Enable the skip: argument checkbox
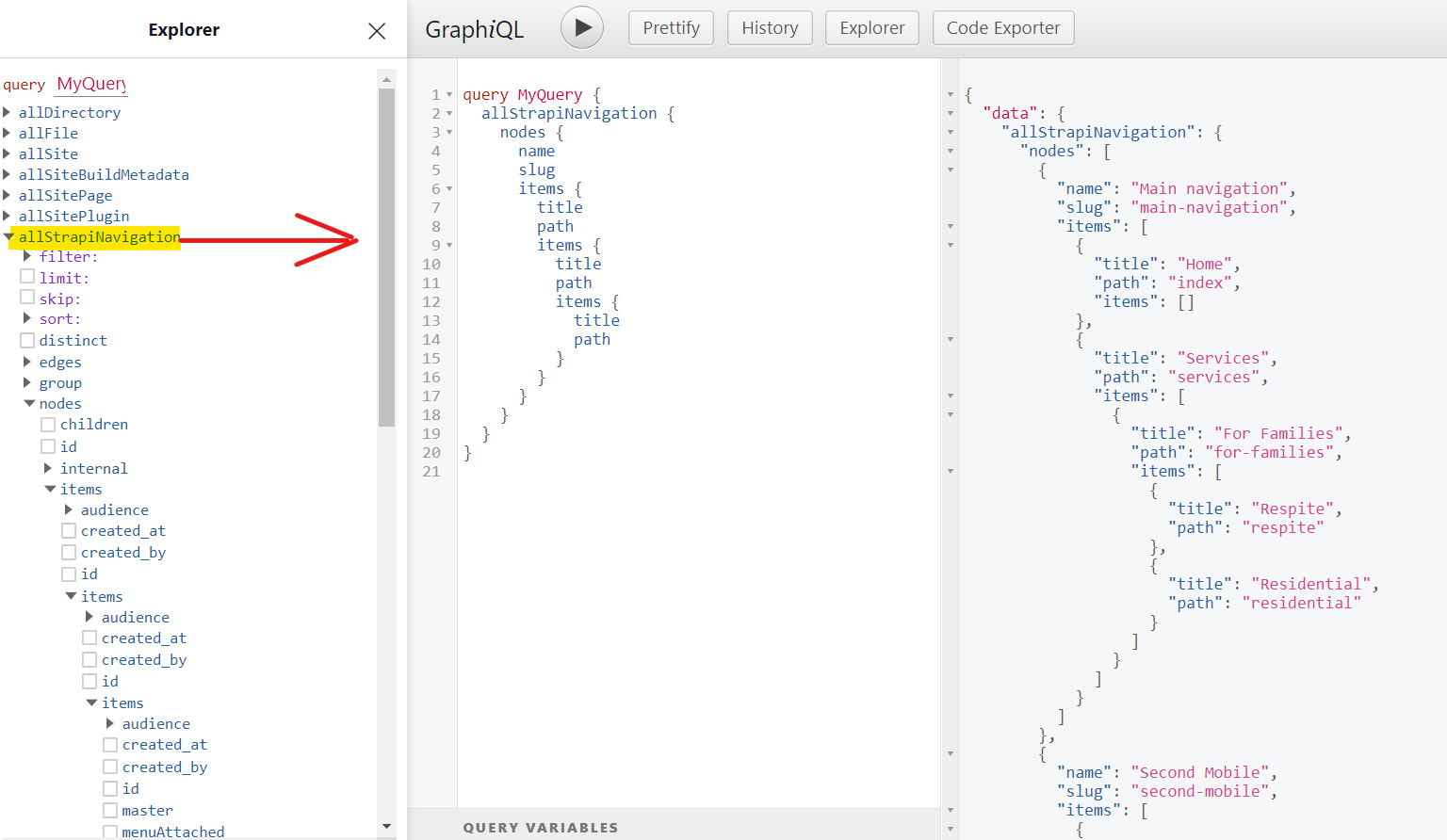This screenshot has width=1447, height=840. coord(27,298)
